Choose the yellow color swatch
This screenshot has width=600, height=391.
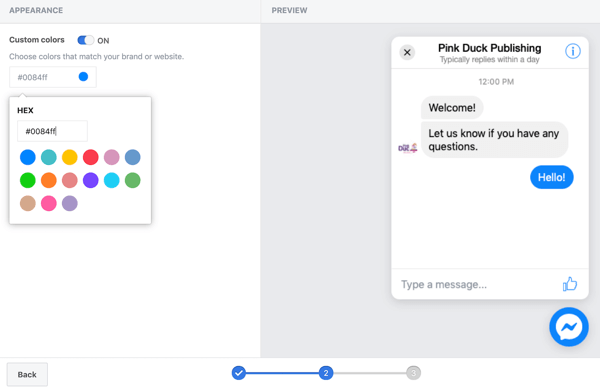coord(70,157)
